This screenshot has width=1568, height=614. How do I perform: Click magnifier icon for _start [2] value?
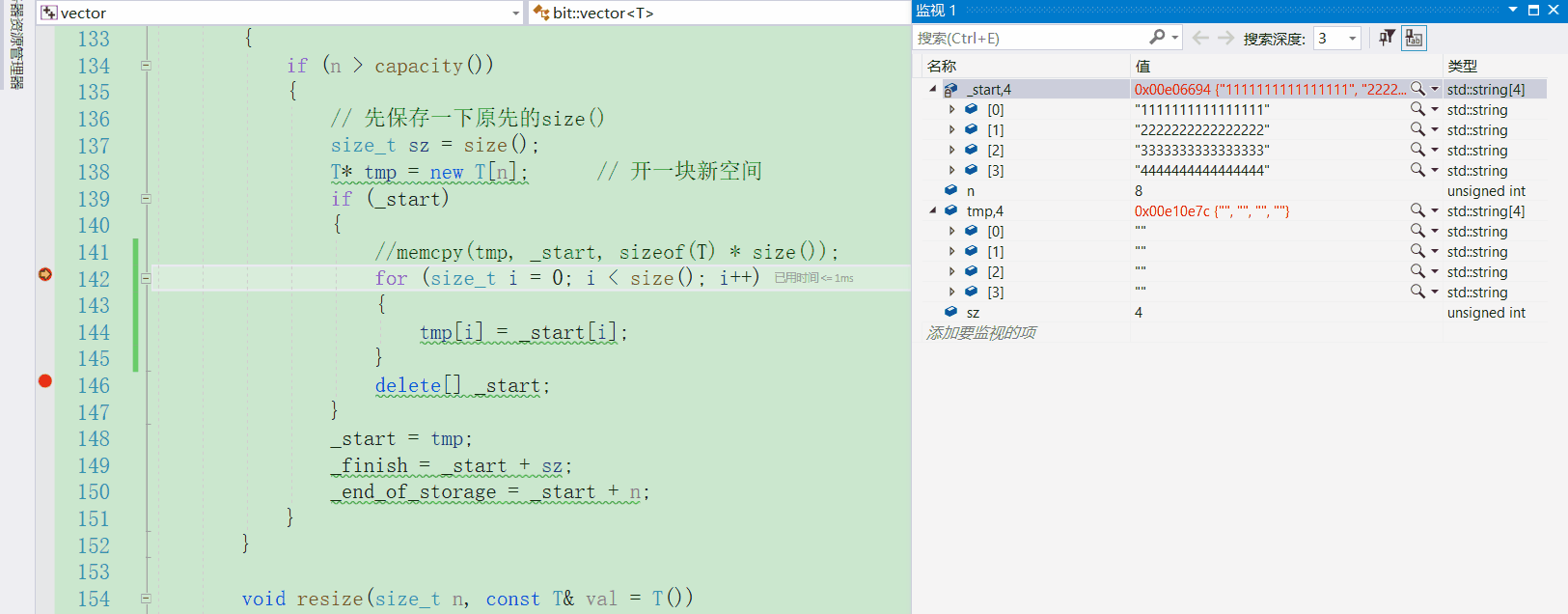[x=1417, y=150]
